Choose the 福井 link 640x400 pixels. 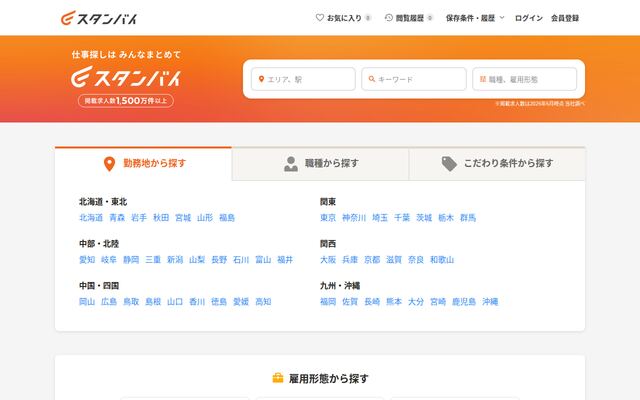[x=285, y=260]
